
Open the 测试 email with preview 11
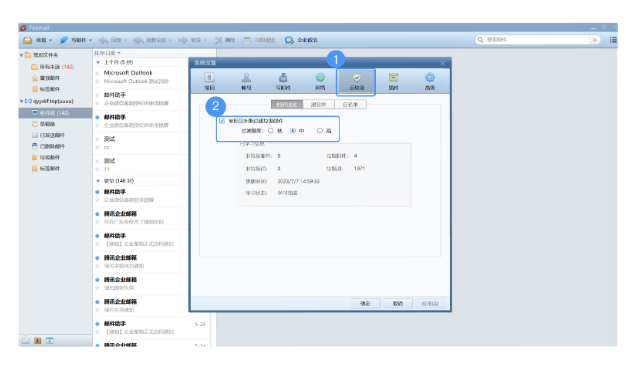pyautogui.click(x=141, y=165)
